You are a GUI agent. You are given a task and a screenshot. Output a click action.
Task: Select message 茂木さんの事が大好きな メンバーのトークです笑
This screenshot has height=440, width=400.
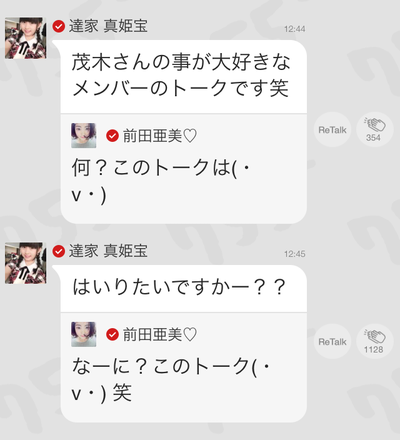coord(183,76)
